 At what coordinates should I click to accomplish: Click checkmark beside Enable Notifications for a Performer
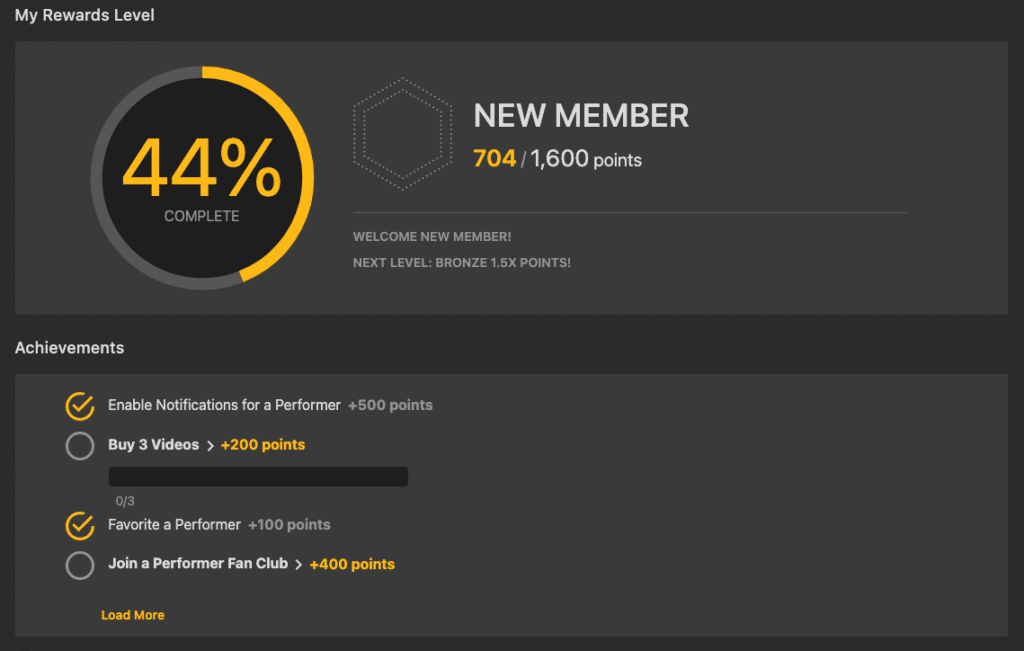coord(80,406)
